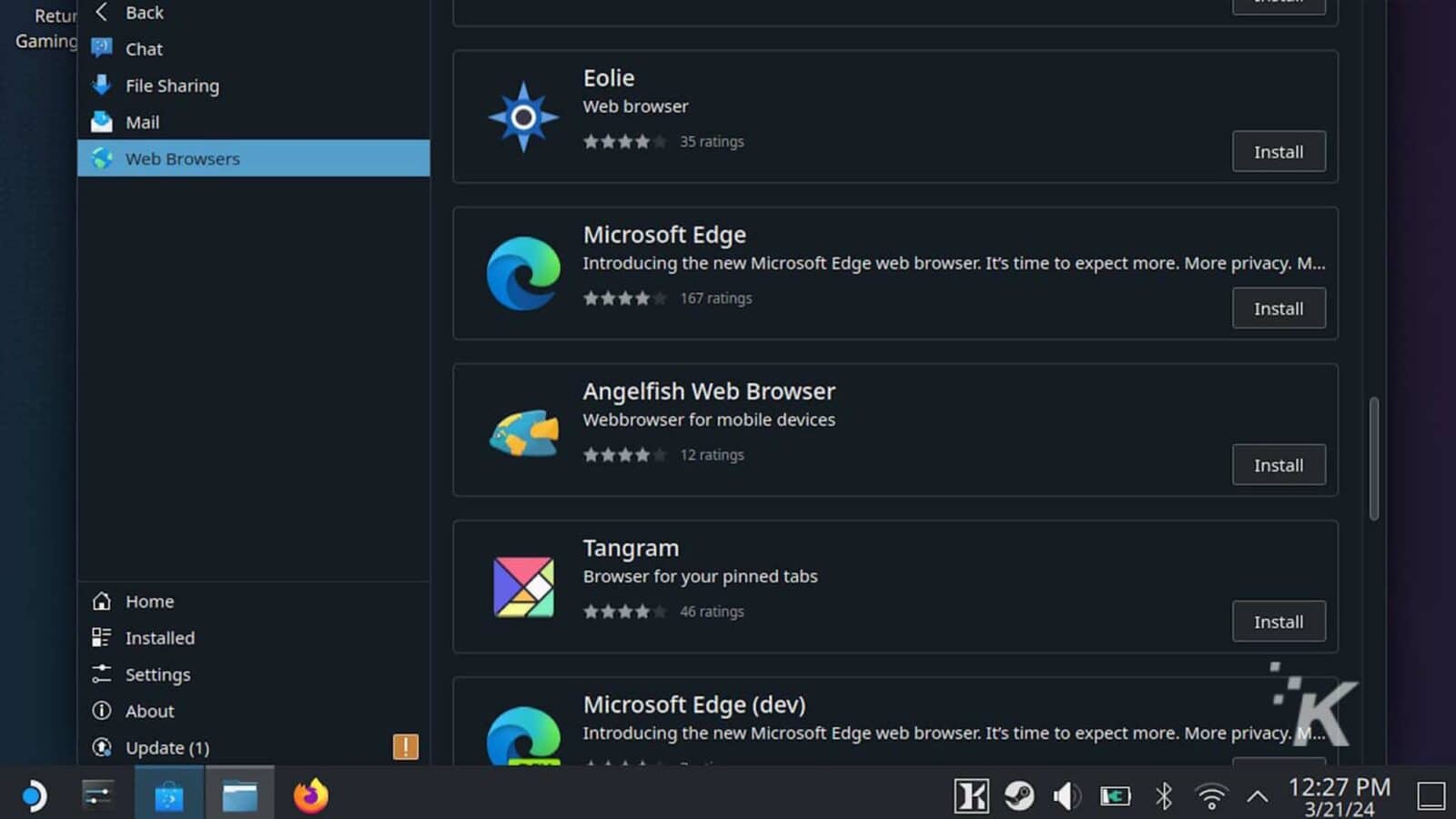Open the application launcher in taskbar
Screen dimensions: 1456x819
[x=34, y=795]
